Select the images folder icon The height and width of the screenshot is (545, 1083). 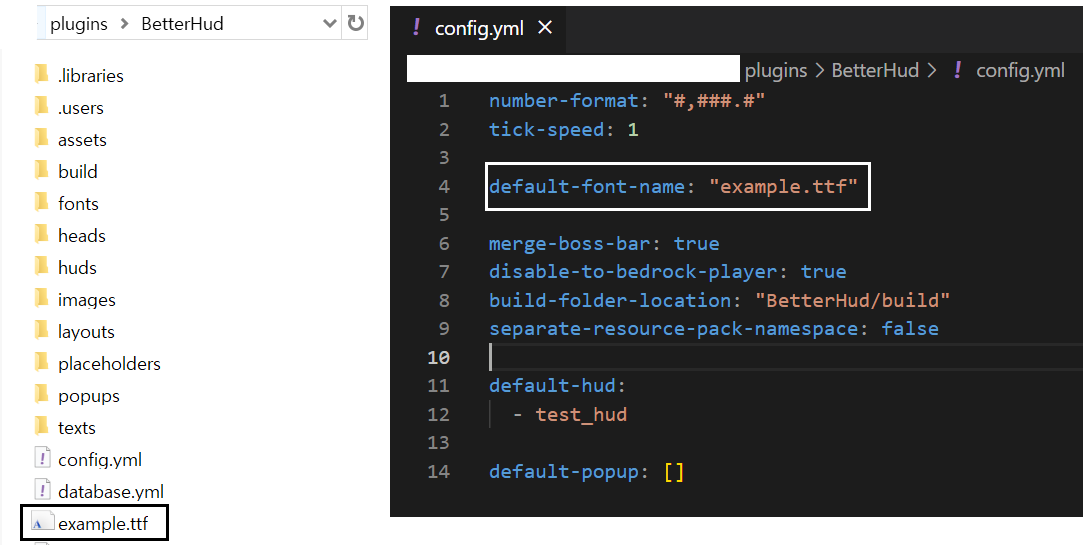(41, 298)
